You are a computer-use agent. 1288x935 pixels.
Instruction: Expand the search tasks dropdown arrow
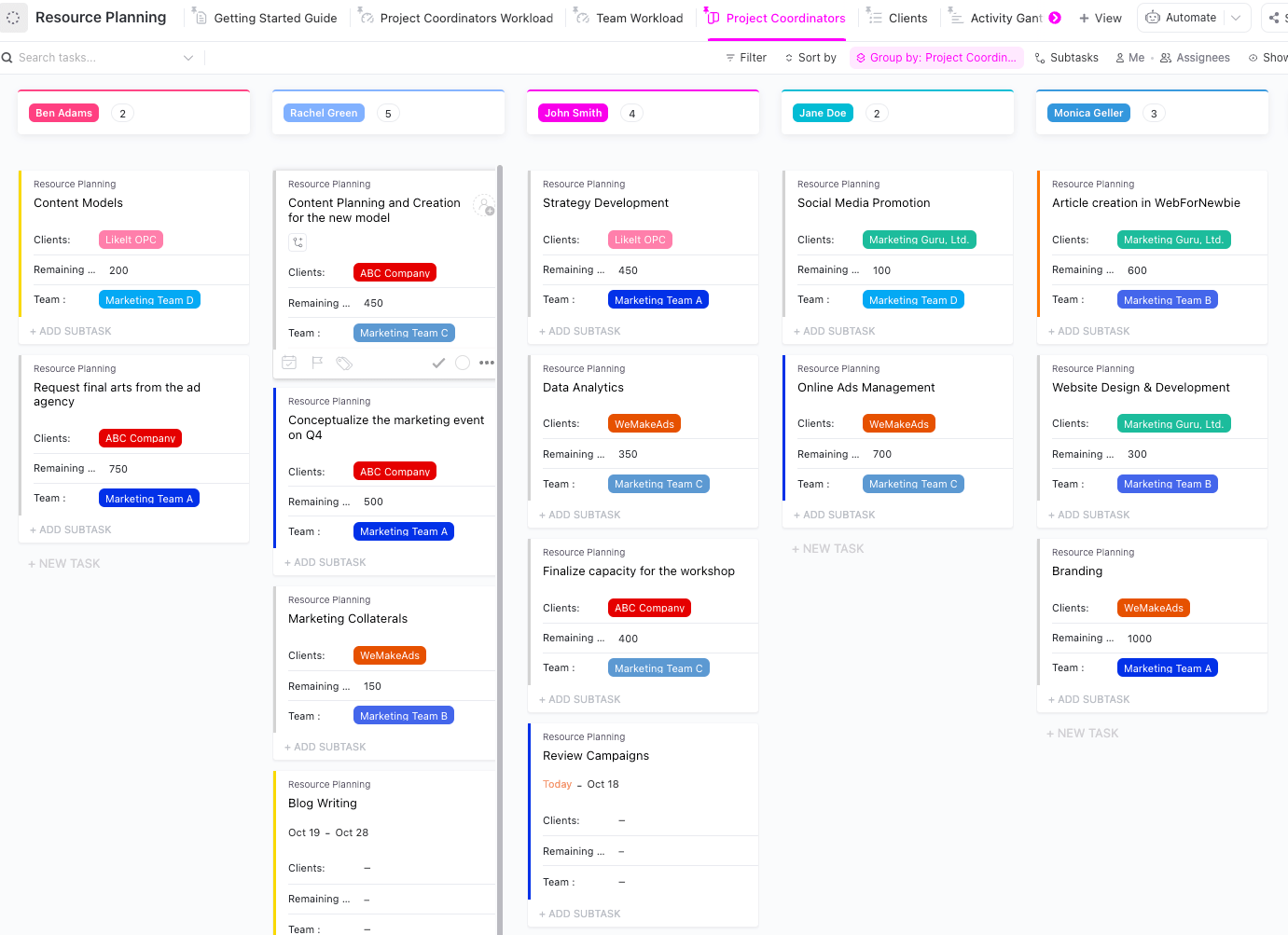pos(188,58)
